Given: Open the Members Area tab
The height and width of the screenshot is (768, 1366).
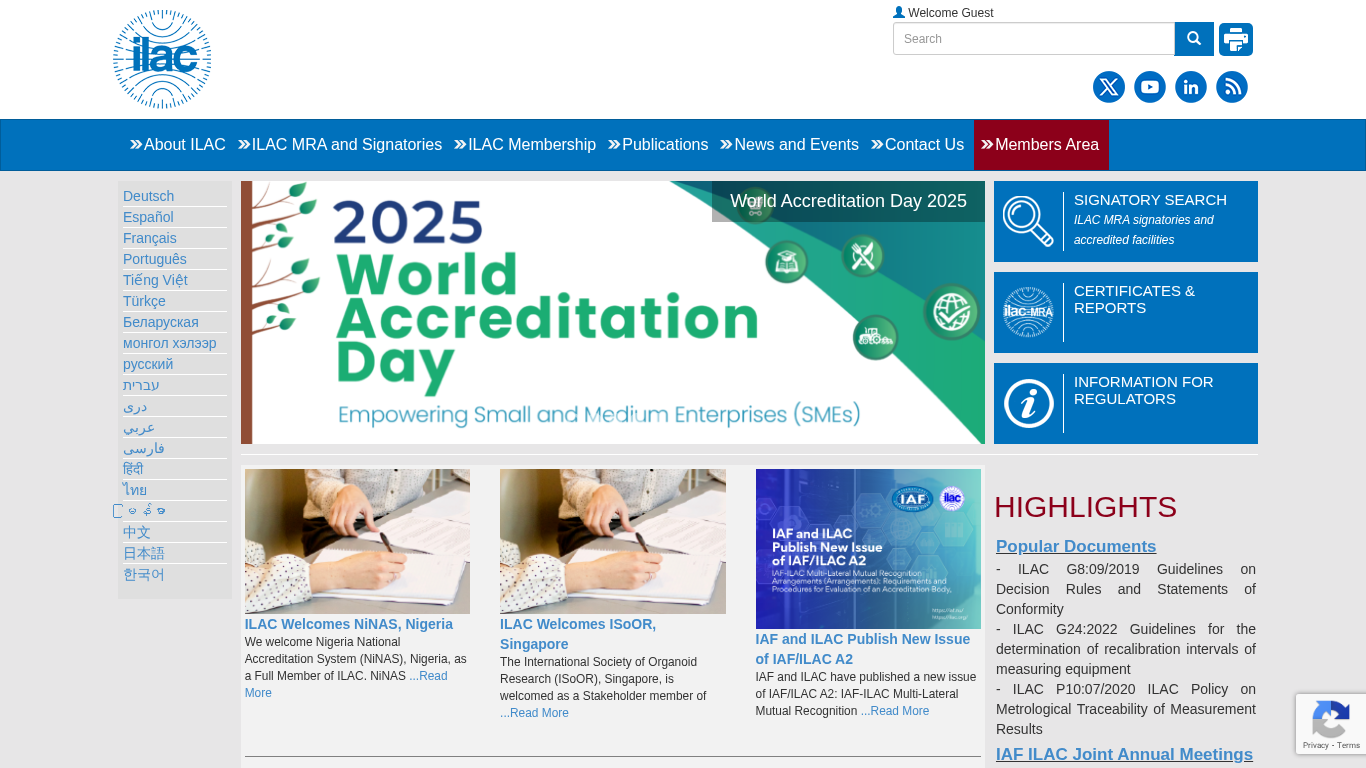Looking at the screenshot, I should coord(1040,145).
